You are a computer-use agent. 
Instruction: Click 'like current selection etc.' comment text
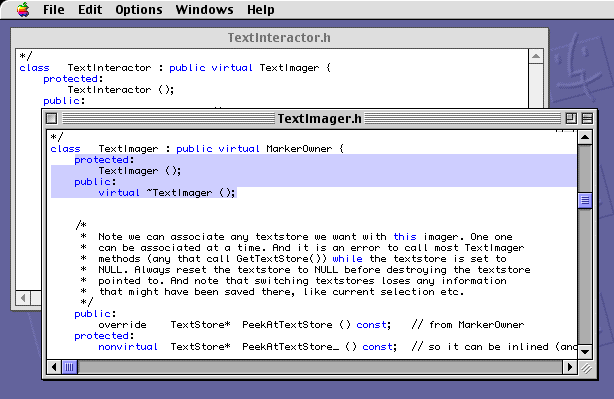pyautogui.click(x=384, y=292)
